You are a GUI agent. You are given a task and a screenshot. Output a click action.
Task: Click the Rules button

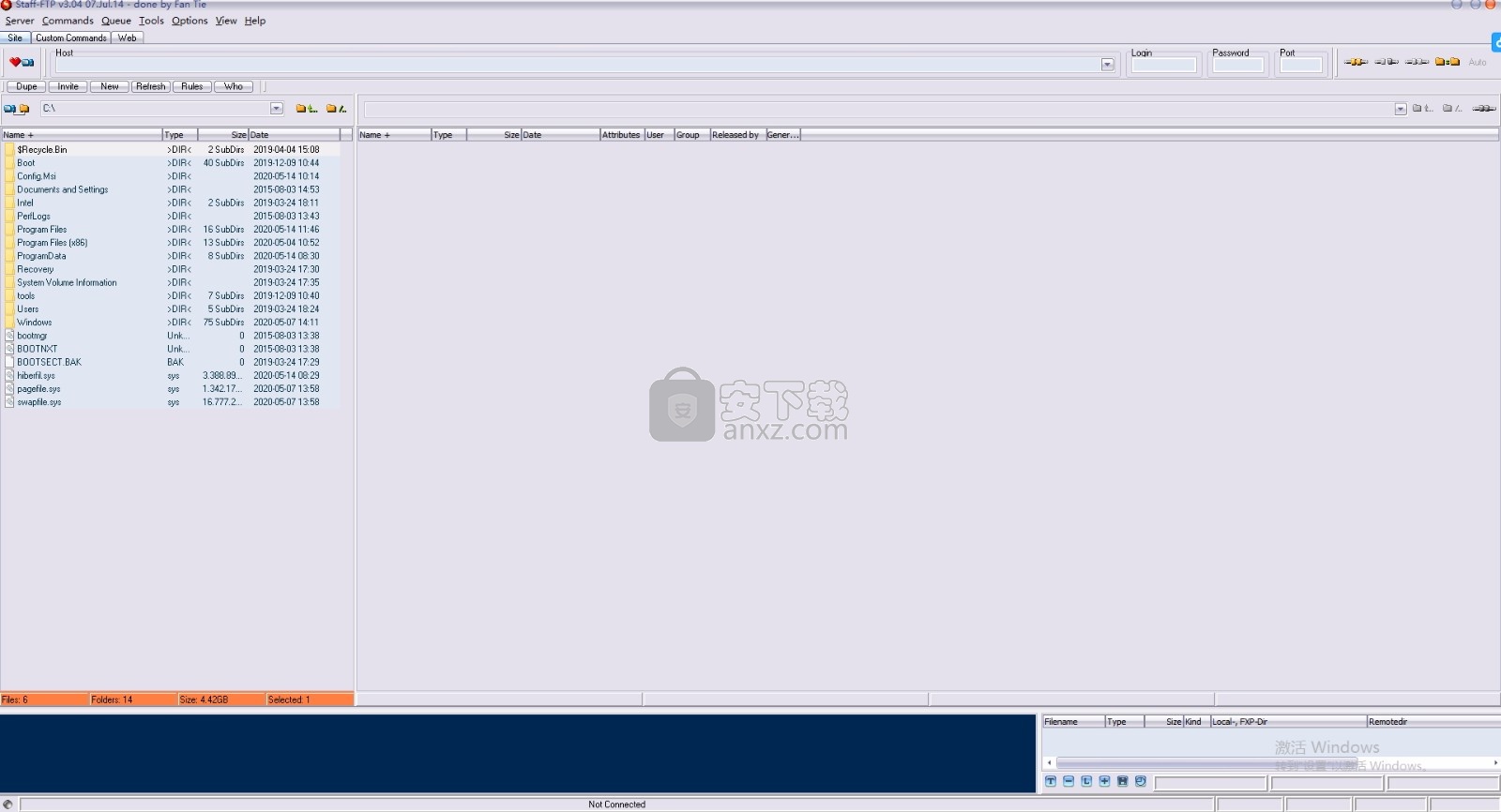pos(192,86)
